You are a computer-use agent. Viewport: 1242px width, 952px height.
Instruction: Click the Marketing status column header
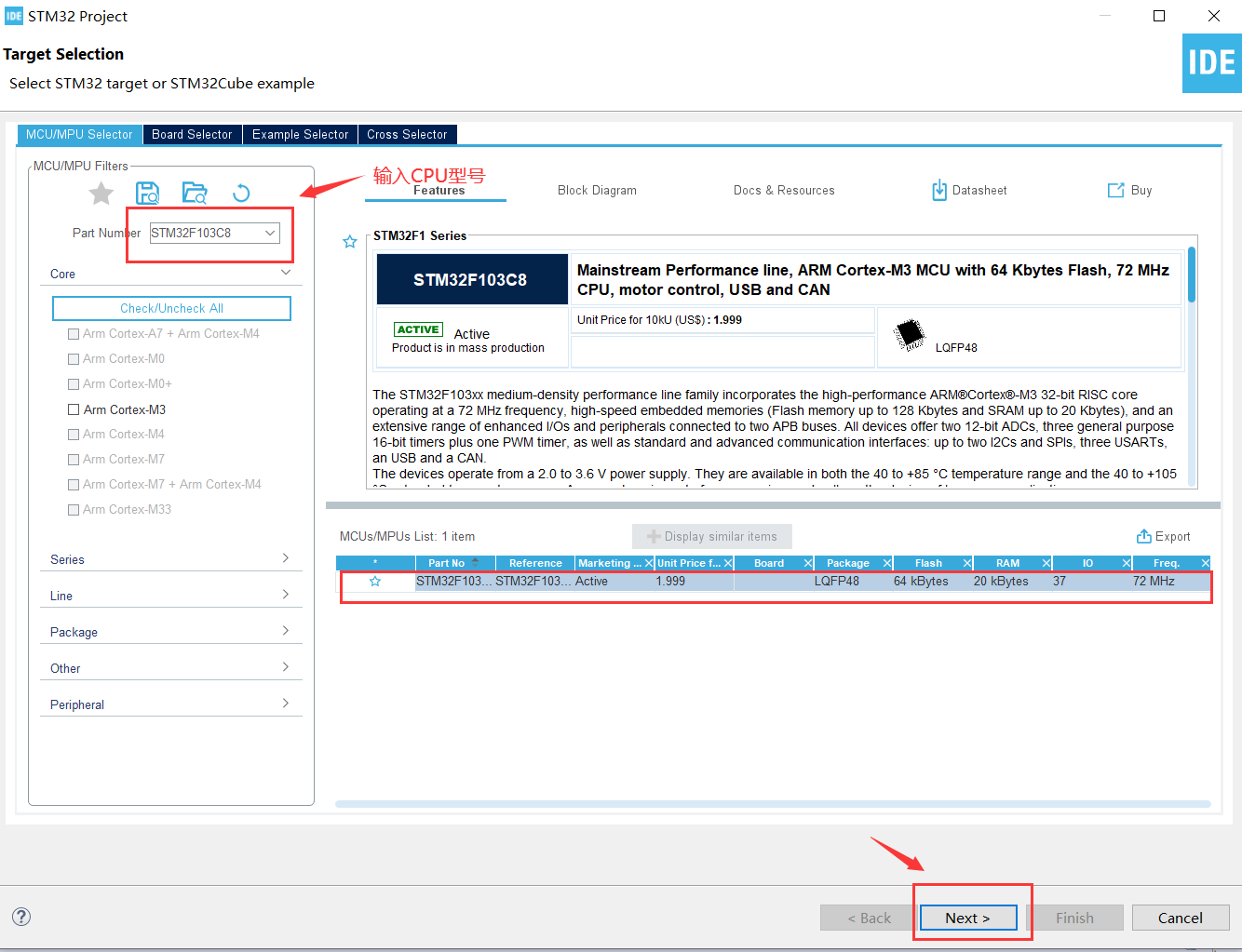[x=614, y=563]
